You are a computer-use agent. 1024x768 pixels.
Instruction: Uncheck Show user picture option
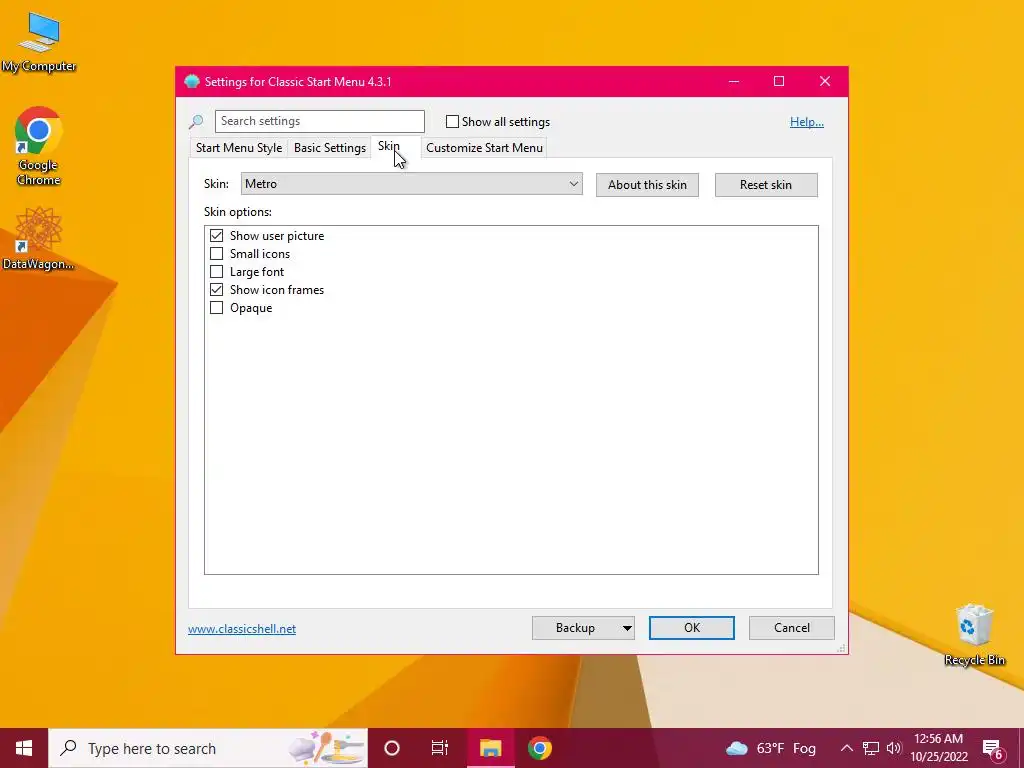point(216,235)
